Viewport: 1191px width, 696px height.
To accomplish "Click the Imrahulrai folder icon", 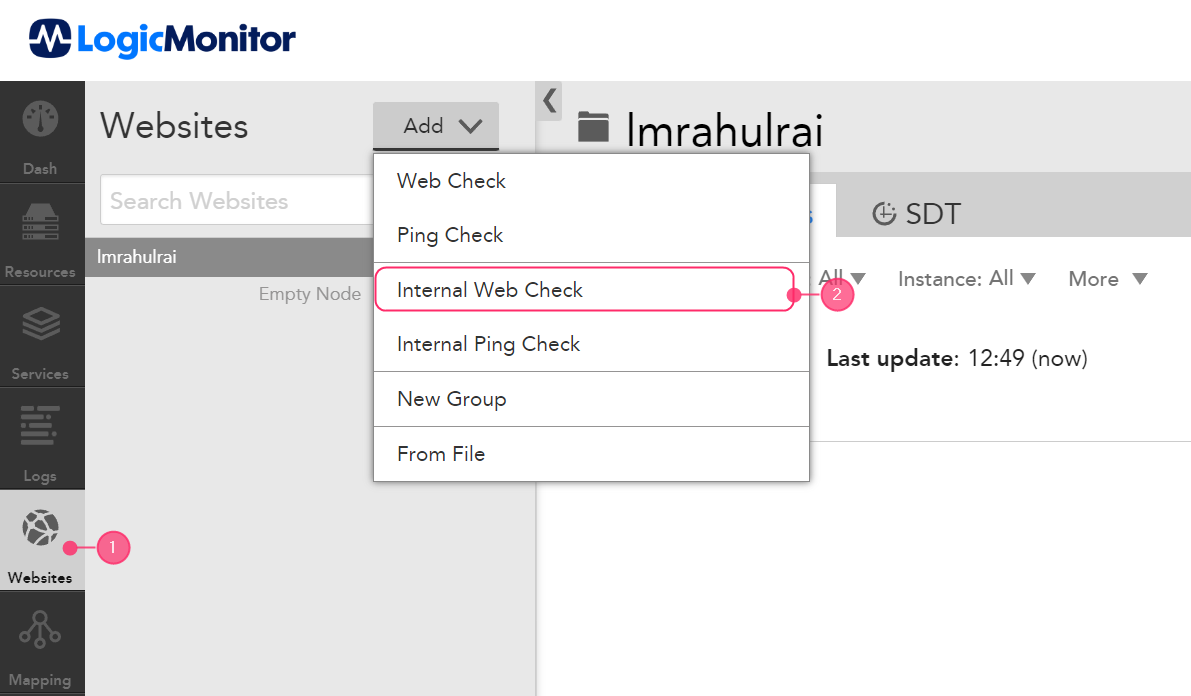I will pos(593,128).
